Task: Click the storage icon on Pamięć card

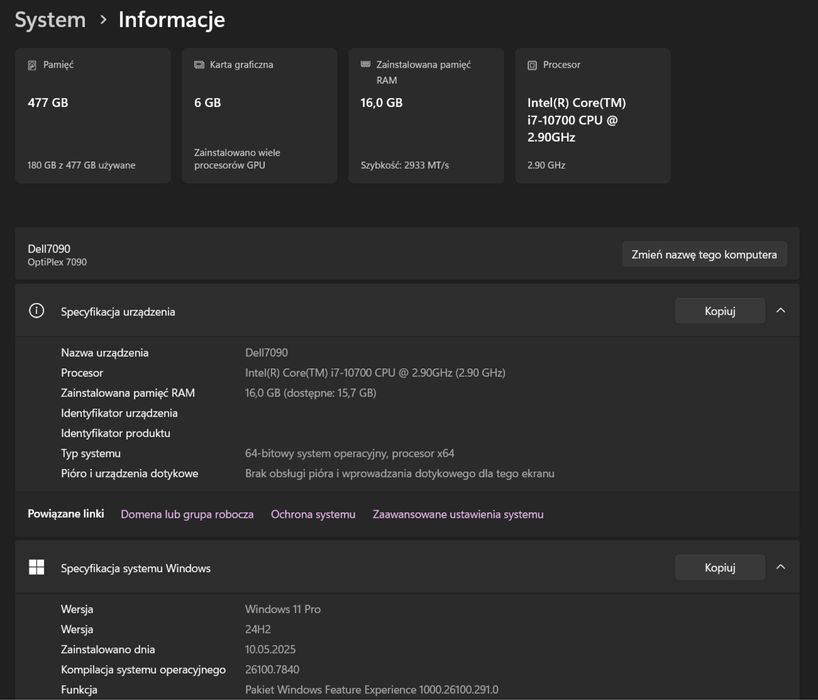Action: [32, 65]
